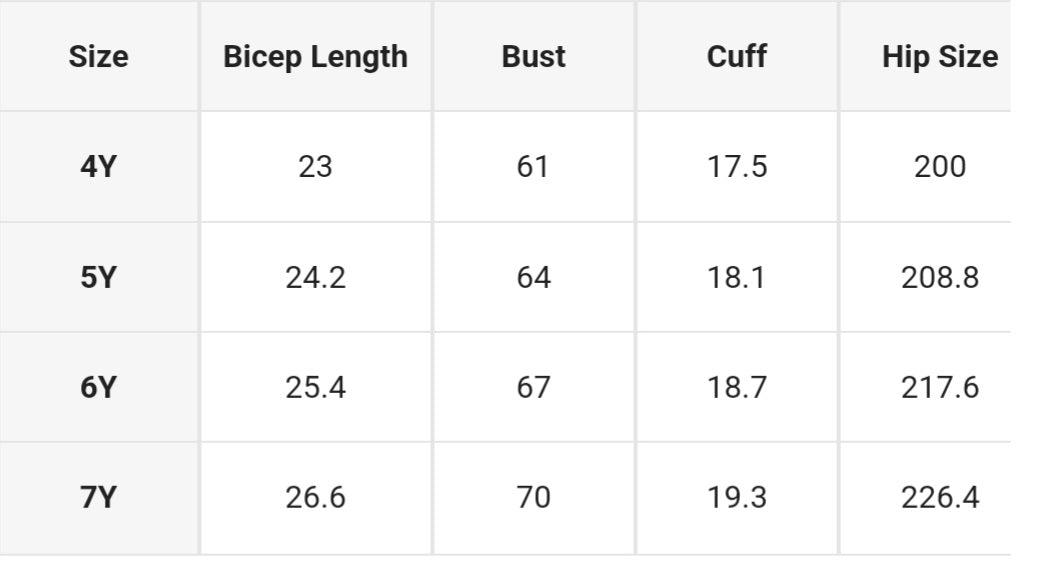1040x567 pixels.
Task: Click cuff value 18.7
Action: pyautogui.click(x=736, y=387)
